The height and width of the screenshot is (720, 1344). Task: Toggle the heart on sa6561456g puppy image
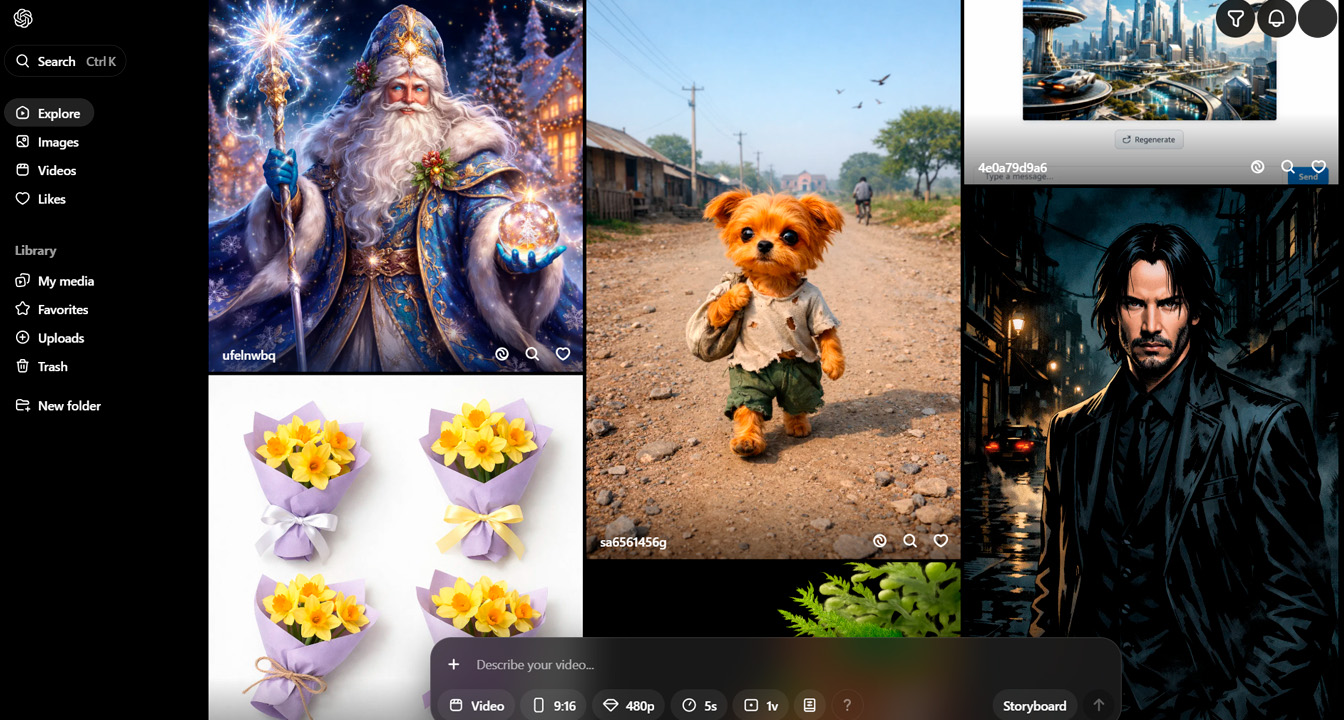click(941, 541)
